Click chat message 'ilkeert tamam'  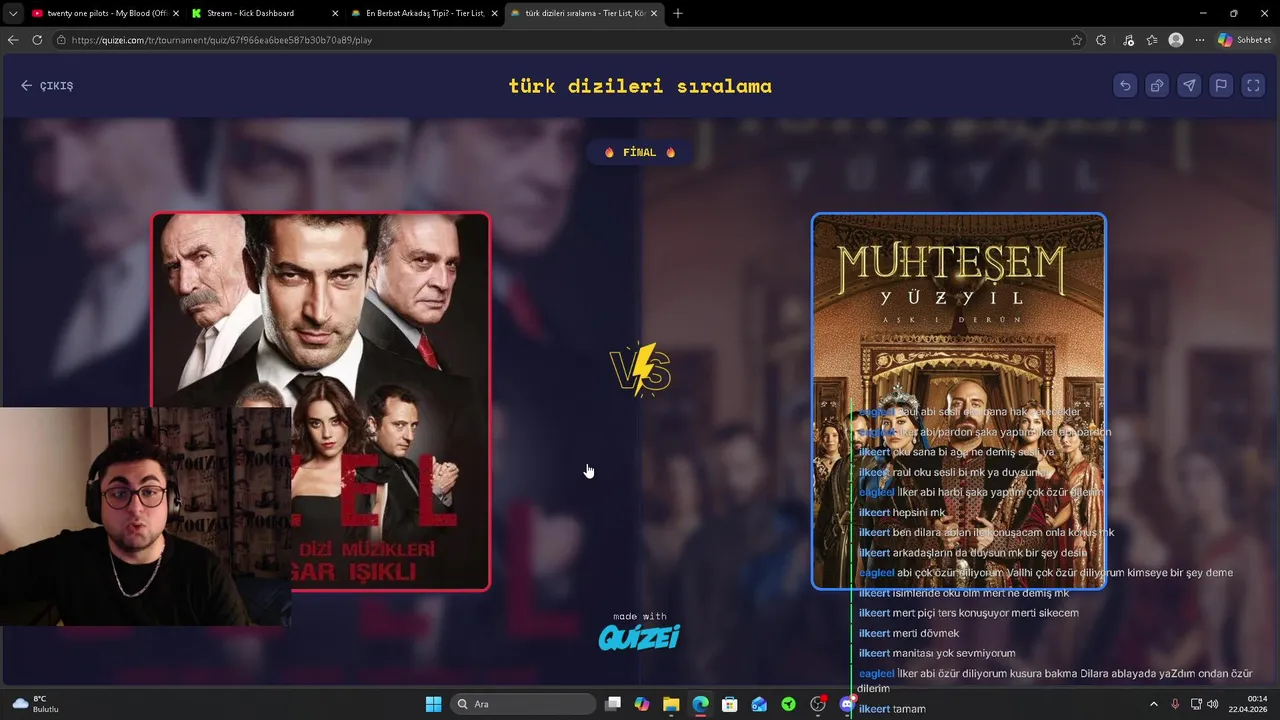[892, 709]
